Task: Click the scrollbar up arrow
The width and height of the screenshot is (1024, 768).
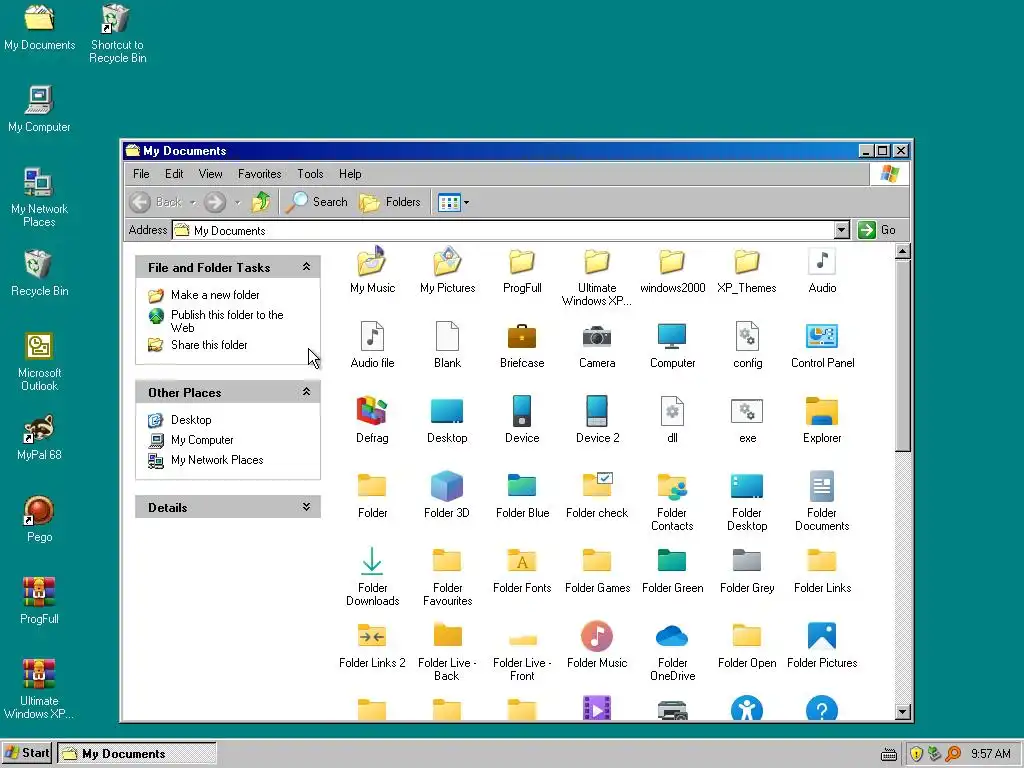Action: (x=903, y=251)
